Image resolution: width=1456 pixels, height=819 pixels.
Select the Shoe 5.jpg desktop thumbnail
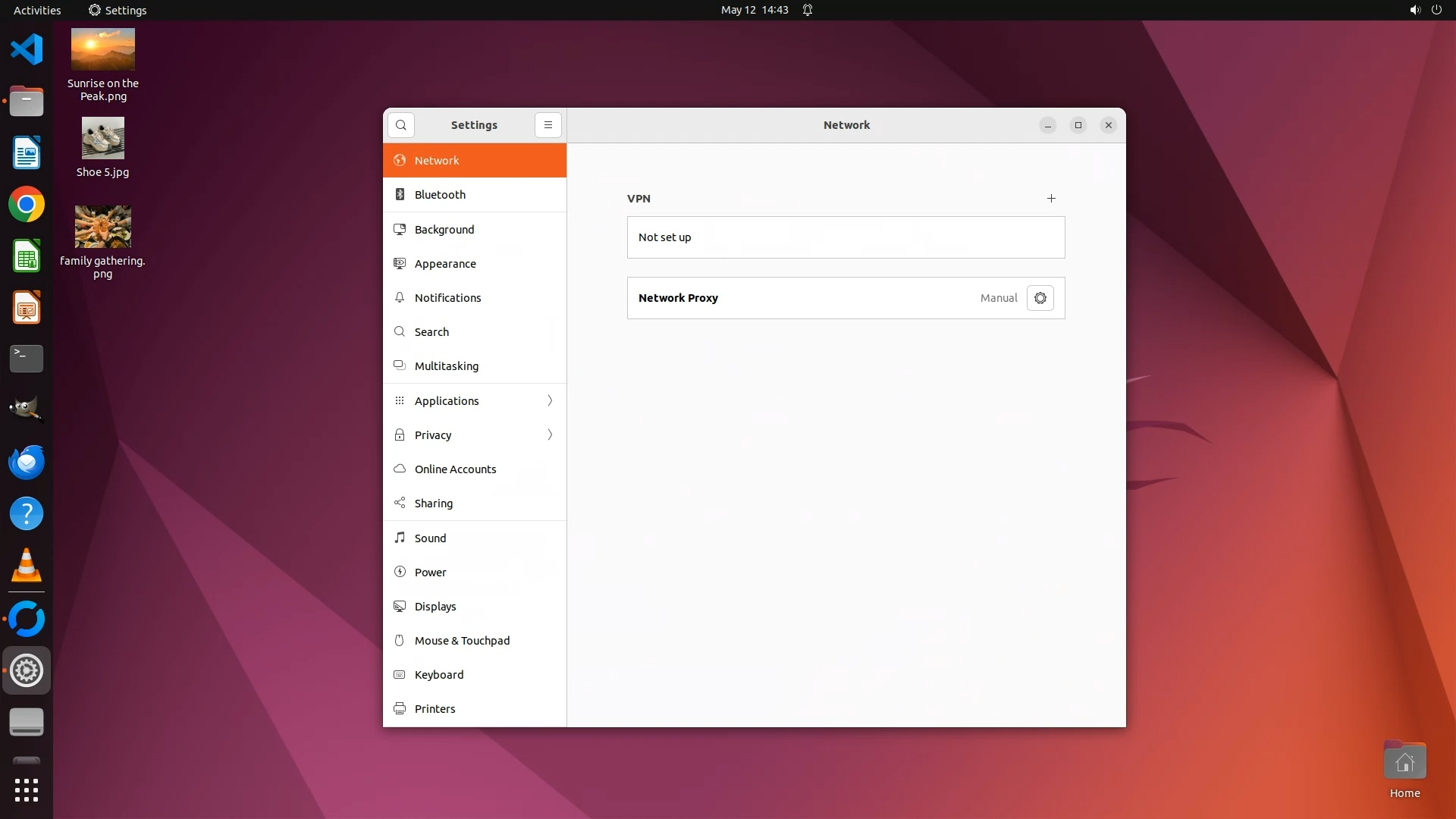[102, 139]
